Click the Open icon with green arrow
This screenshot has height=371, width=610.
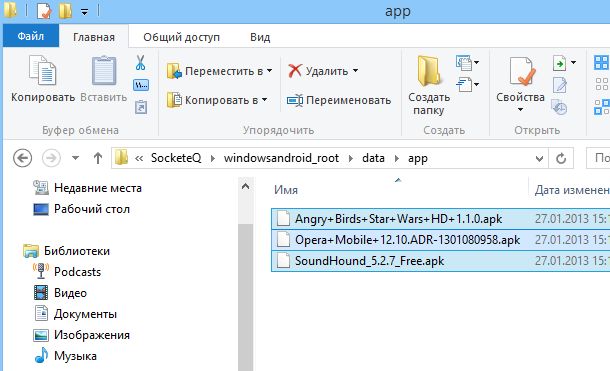tap(559, 63)
